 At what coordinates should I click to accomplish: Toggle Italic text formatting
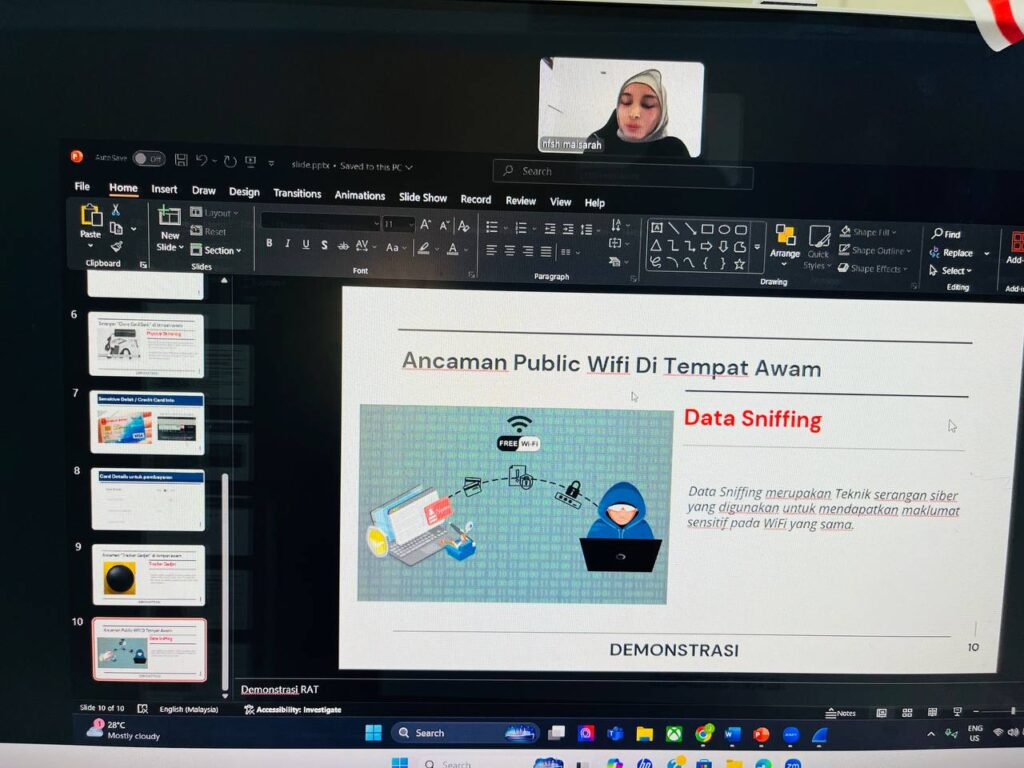pos(288,244)
